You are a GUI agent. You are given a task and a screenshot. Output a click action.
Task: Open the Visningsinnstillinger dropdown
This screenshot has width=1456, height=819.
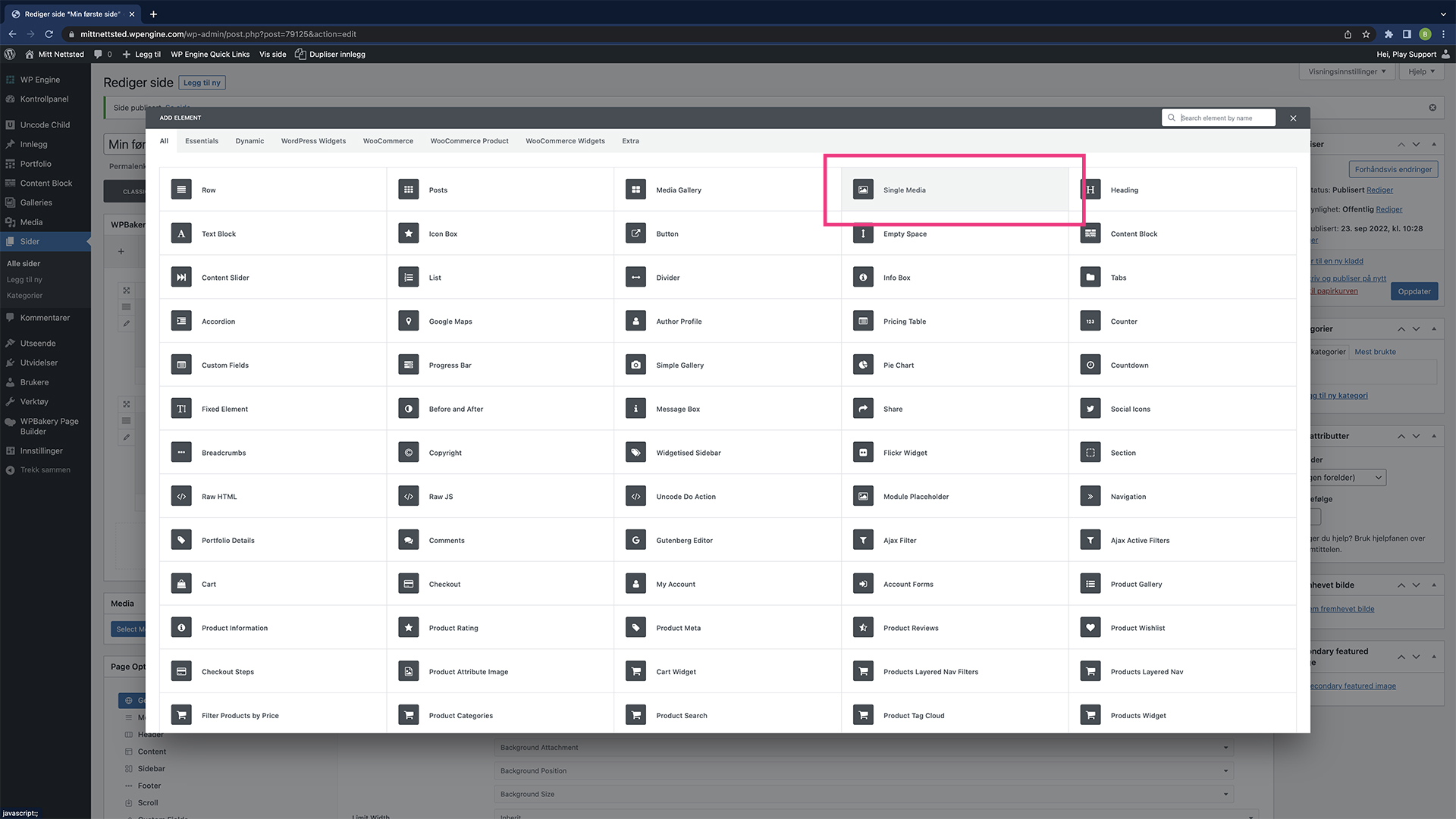1347,72
